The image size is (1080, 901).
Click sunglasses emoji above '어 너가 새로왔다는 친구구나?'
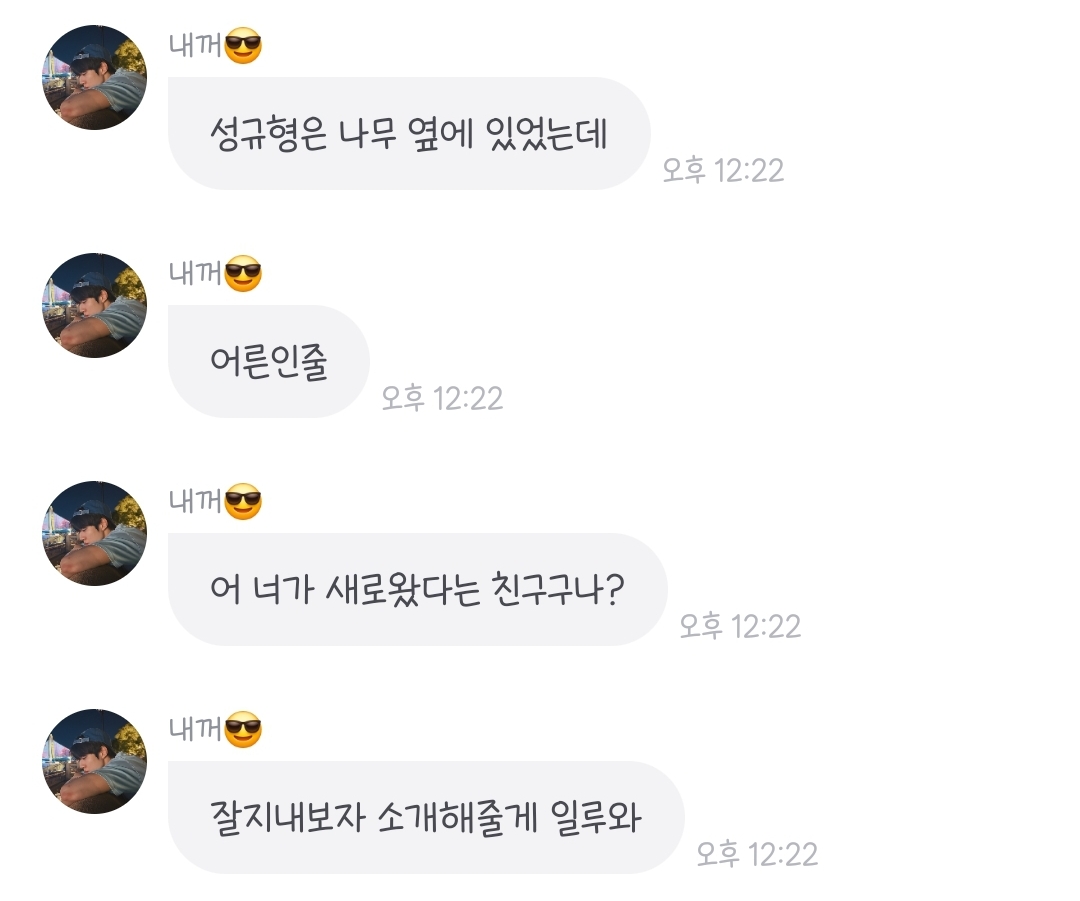pos(243,502)
